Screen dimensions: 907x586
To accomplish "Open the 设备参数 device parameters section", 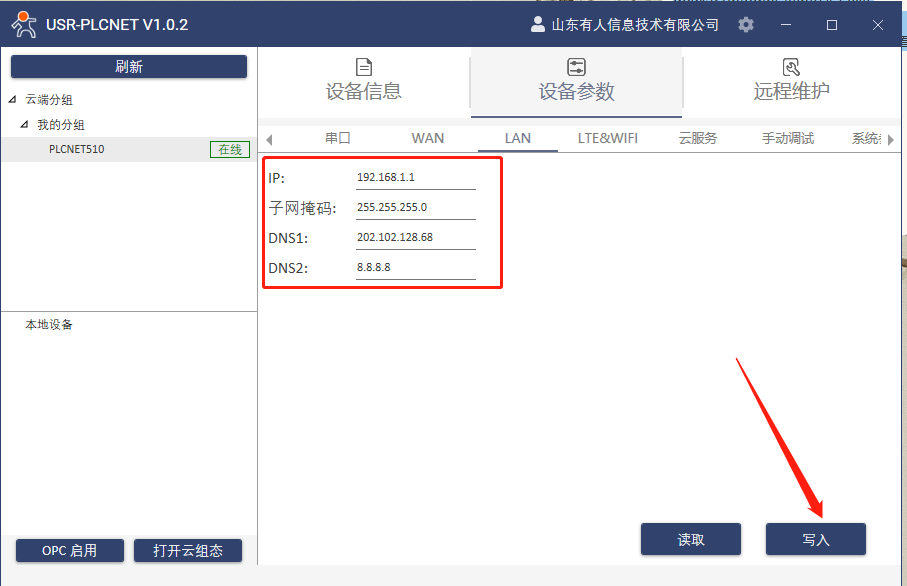I will [576, 80].
